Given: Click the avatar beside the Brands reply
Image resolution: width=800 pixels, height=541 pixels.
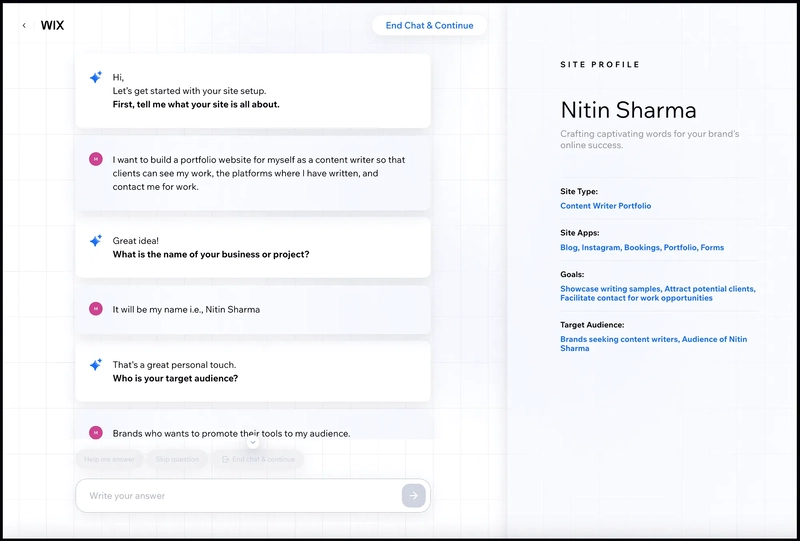Looking at the screenshot, I should pyautogui.click(x=96, y=433).
